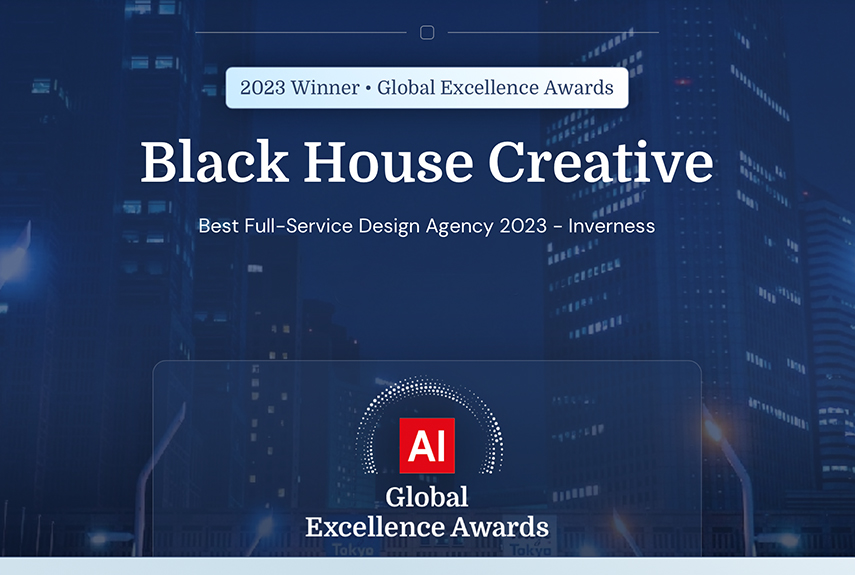Click the 'Black House Creative' heading
Viewport: 855px width, 575px height.
click(427, 162)
